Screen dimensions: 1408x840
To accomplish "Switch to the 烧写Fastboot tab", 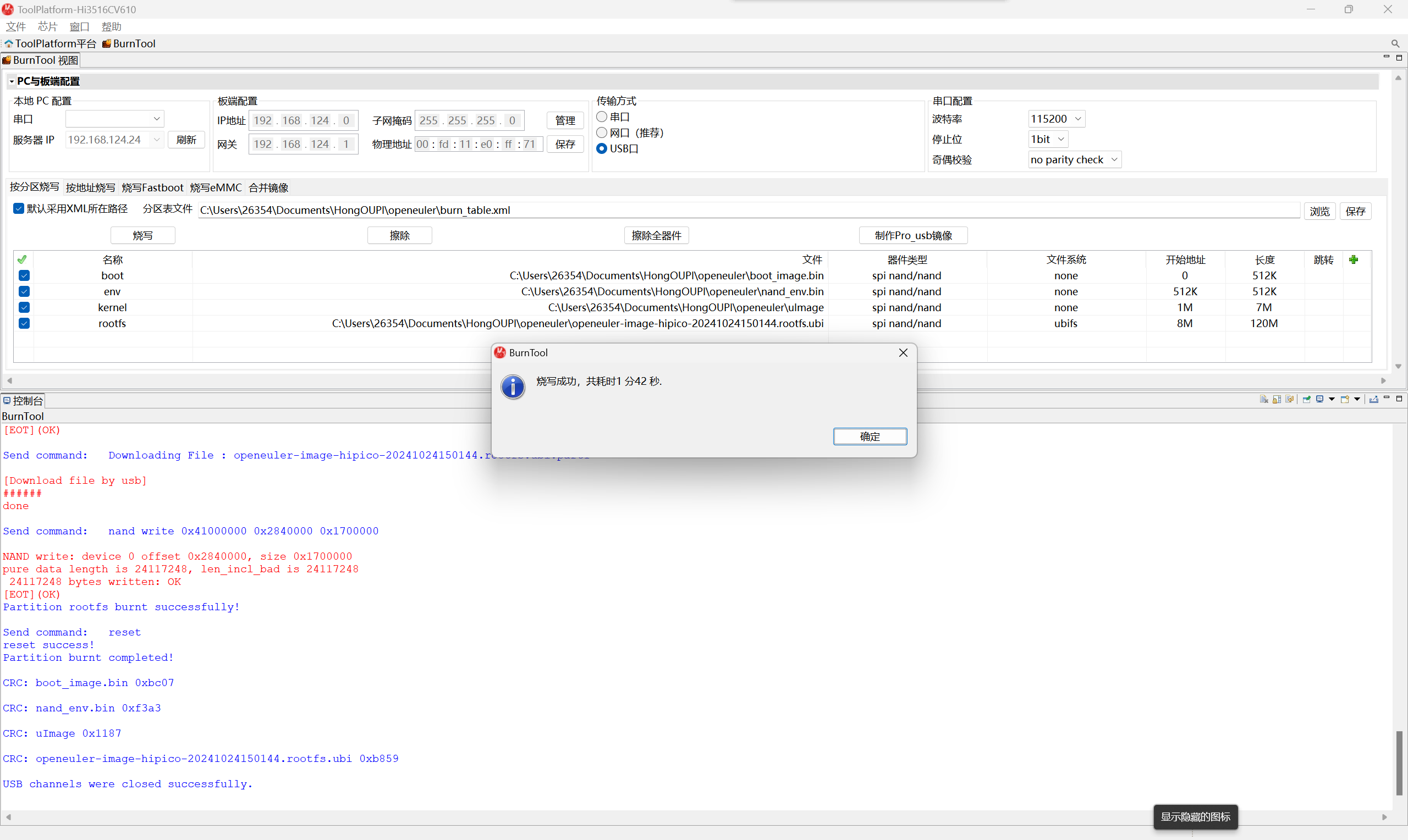I will pyautogui.click(x=152, y=187).
